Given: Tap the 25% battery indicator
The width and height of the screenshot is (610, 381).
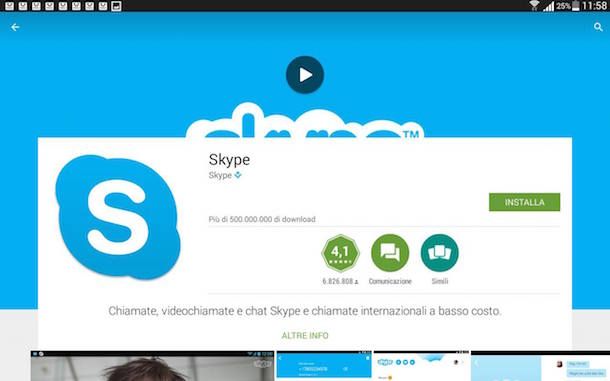Looking at the screenshot, I should click(568, 6).
